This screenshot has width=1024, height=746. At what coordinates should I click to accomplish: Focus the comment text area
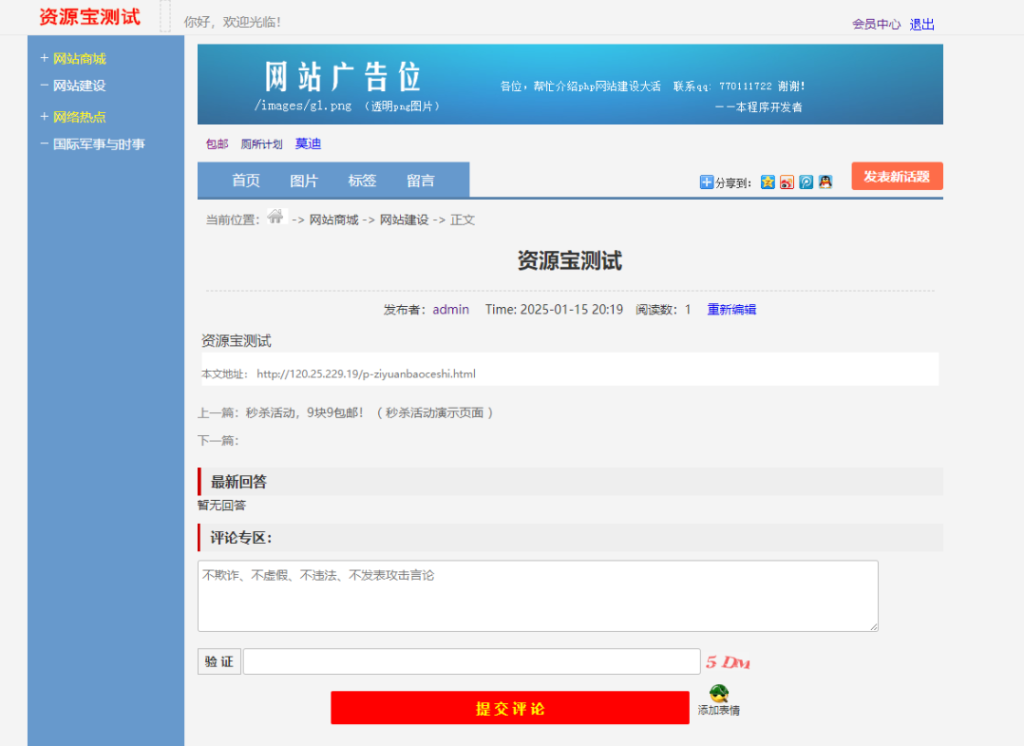point(537,596)
